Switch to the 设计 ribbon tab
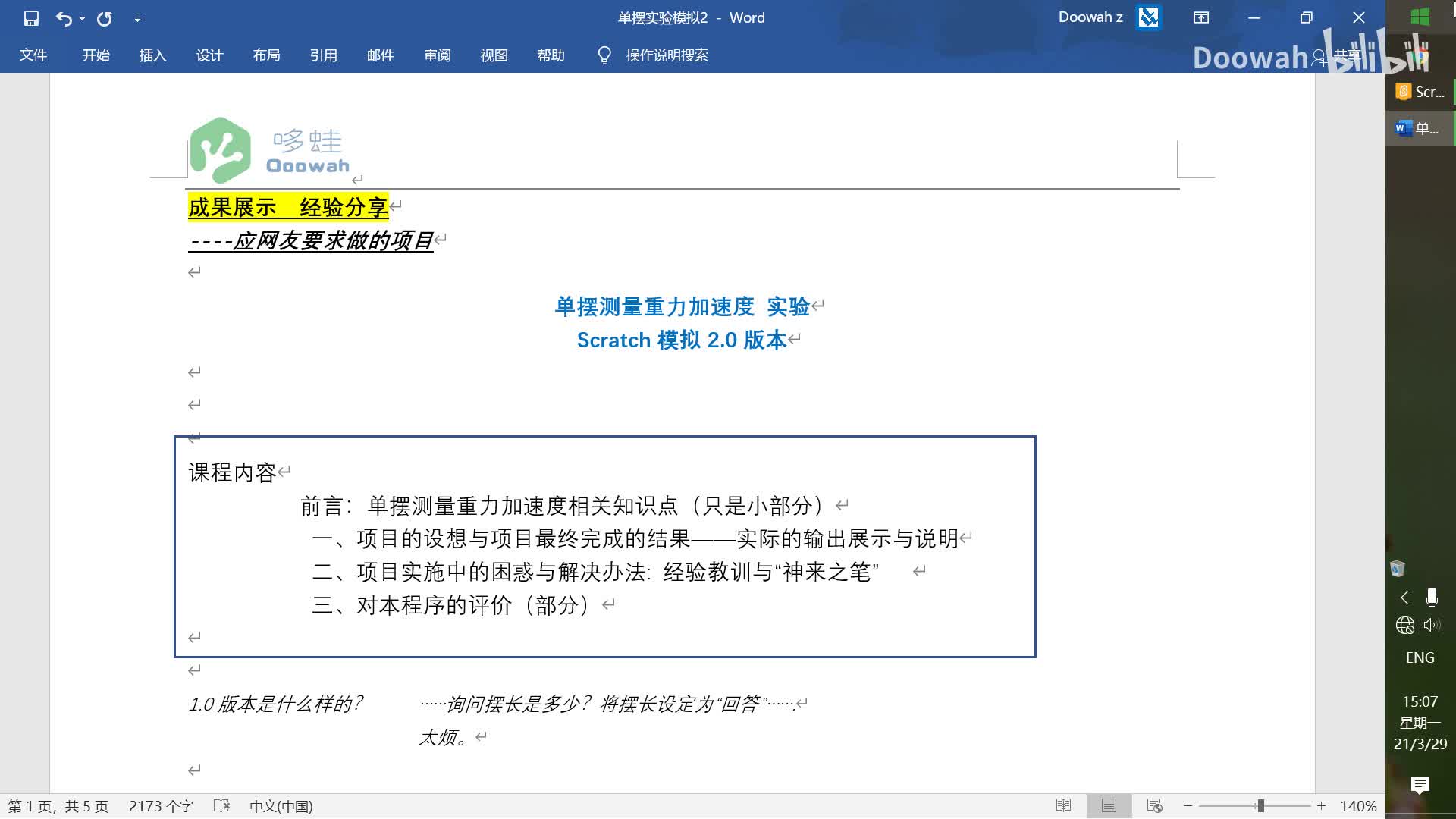This screenshot has height=819, width=1456. (210, 55)
